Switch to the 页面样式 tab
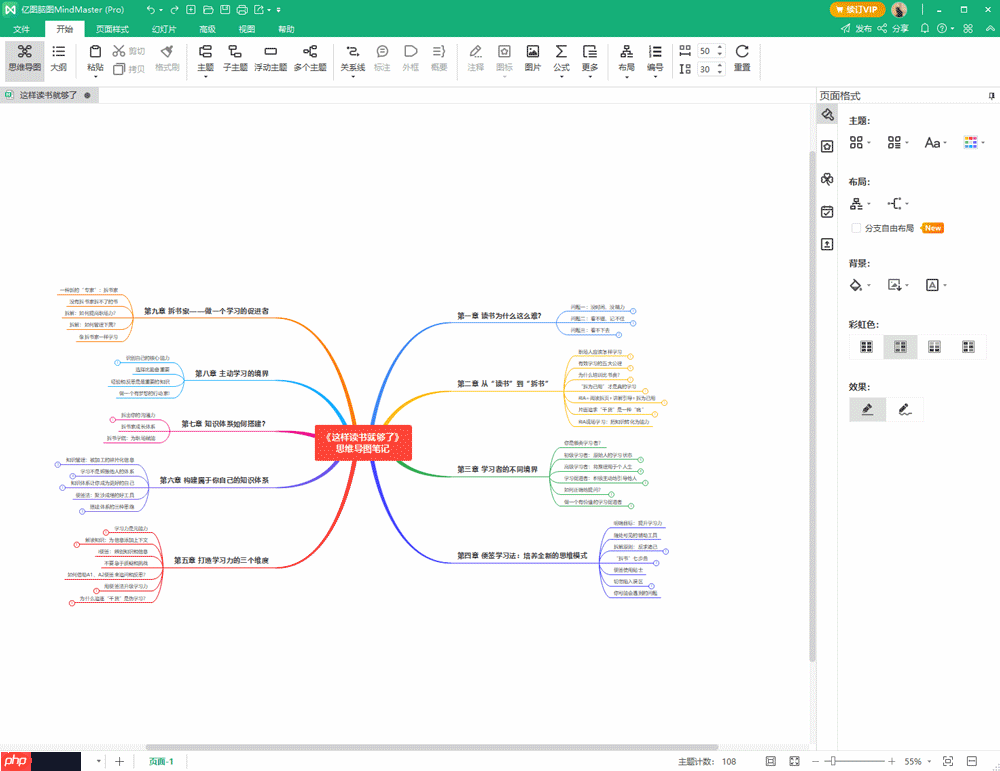Image resolution: width=1000 pixels, height=771 pixels. click(x=112, y=29)
